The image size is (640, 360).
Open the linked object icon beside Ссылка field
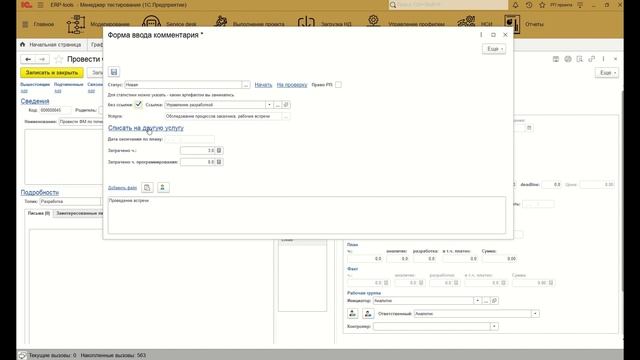pos(286,105)
